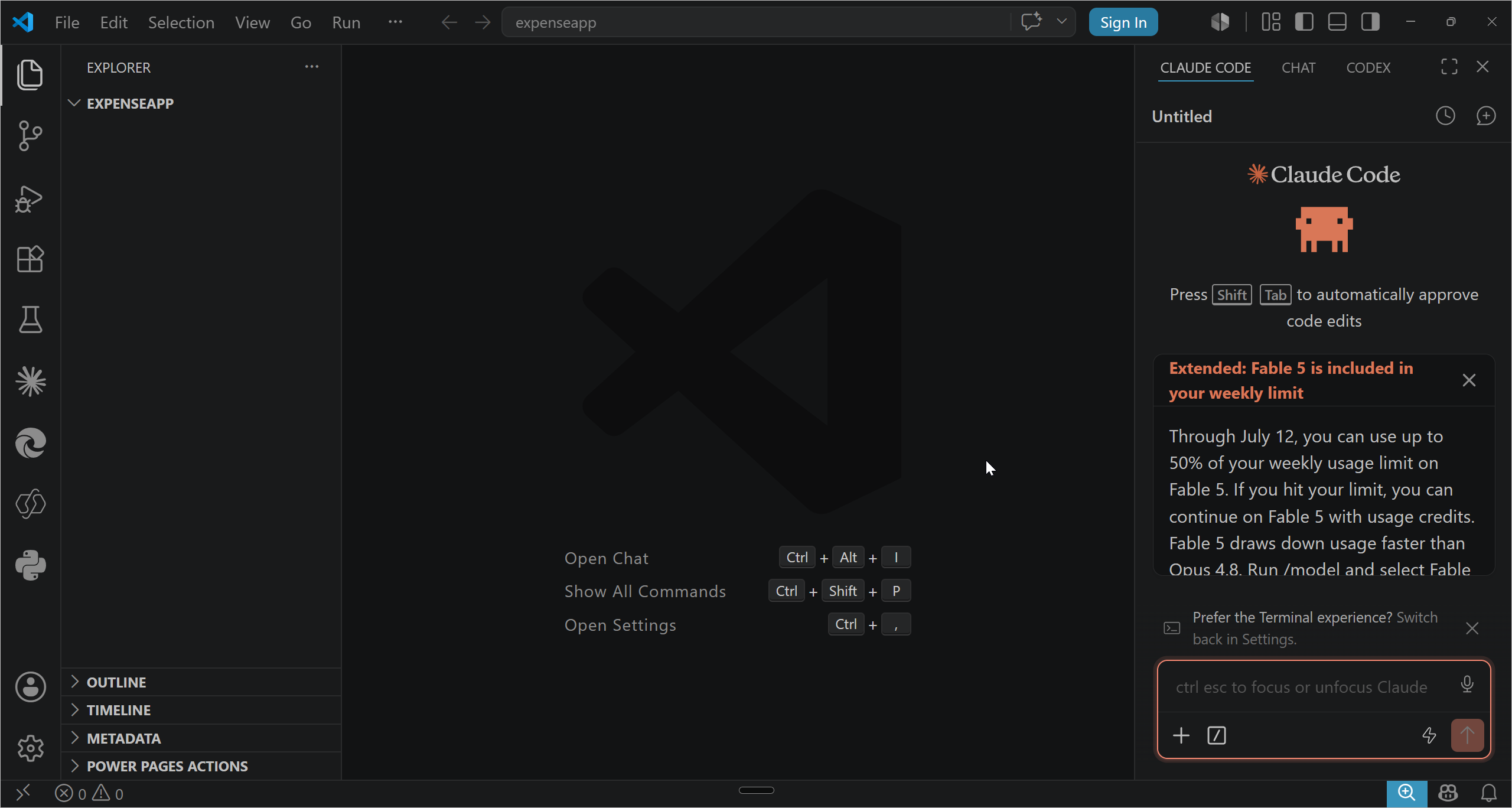The image size is (1512, 808).
Task: Expand the POWER PAGES ACTIONS section
Action: [x=201, y=766]
